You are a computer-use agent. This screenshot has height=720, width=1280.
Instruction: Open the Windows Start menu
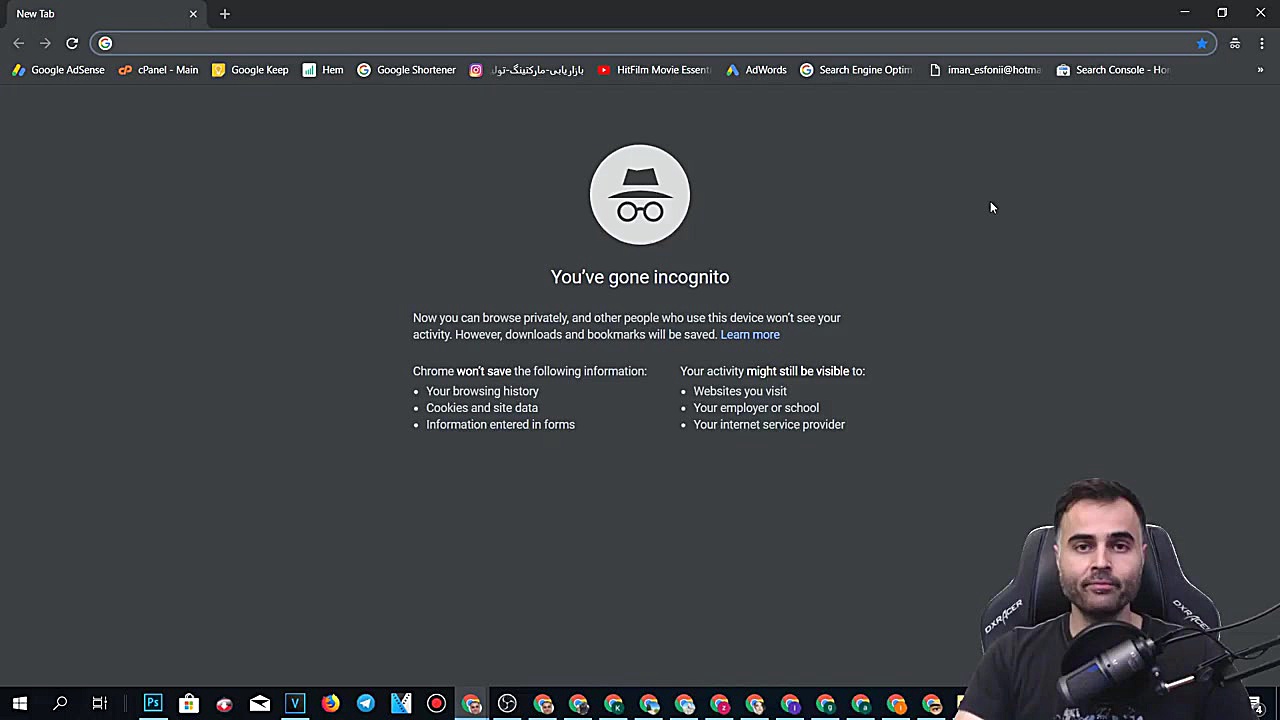click(x=20, y=704)
